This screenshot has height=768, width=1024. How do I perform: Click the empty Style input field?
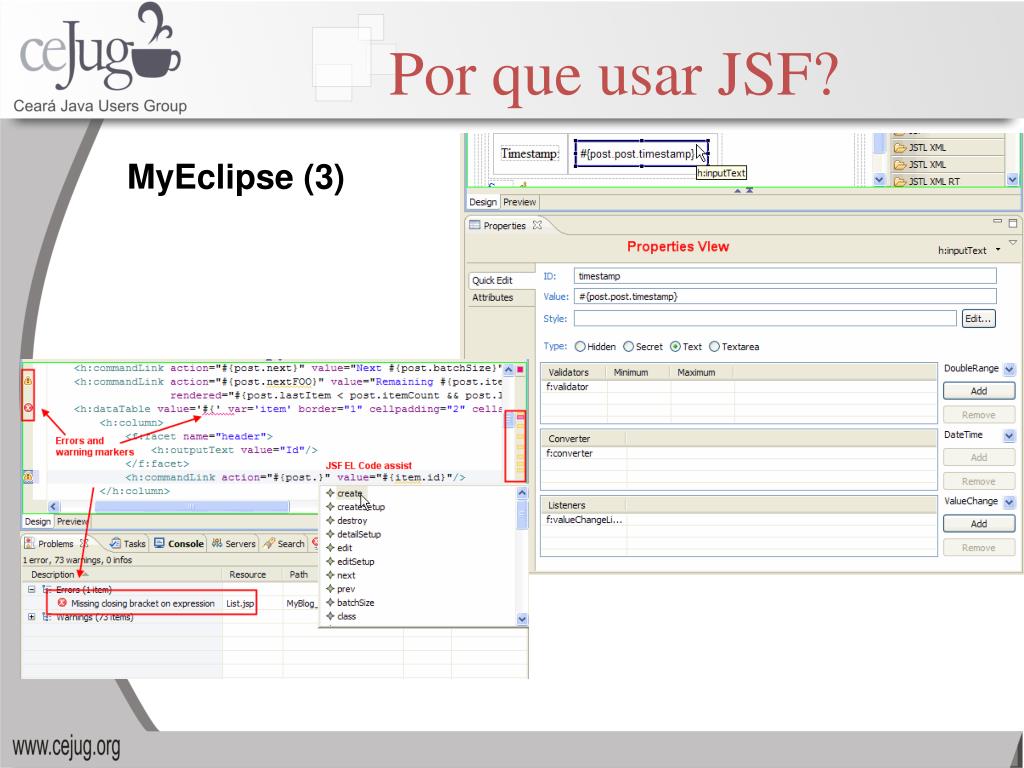coord(765,319)
